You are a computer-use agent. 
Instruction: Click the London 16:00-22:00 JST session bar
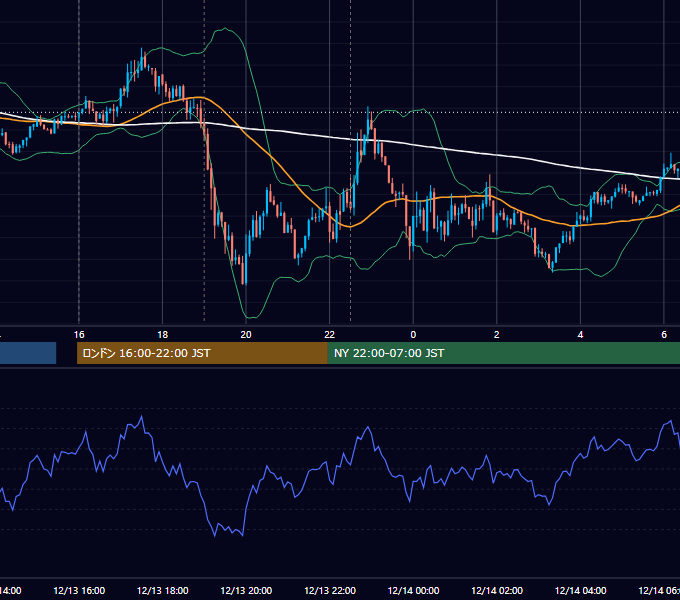pos(202,353)
